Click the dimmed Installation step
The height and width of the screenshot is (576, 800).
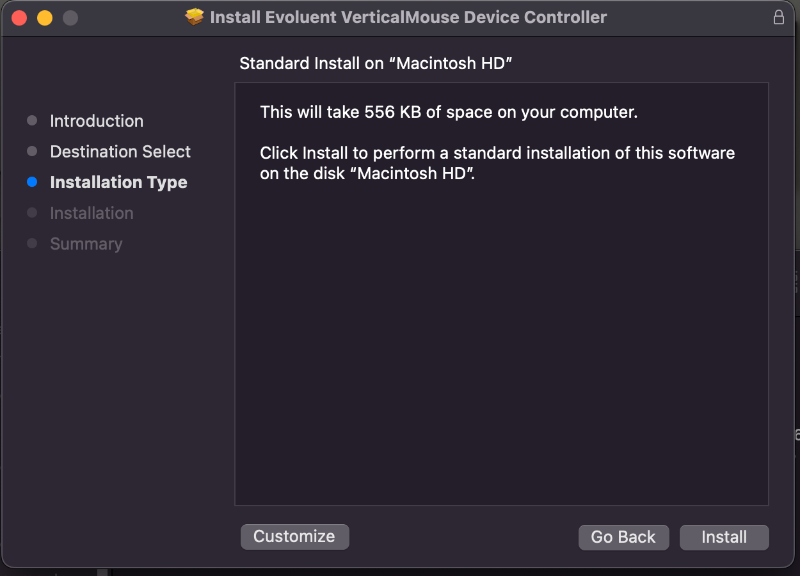pos(92,213)
